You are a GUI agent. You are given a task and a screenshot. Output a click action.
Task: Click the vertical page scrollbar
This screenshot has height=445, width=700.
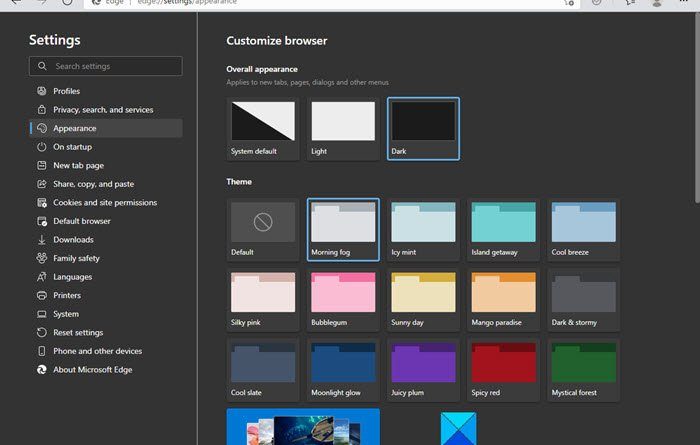pyautogui.click(x=697, y=107)
